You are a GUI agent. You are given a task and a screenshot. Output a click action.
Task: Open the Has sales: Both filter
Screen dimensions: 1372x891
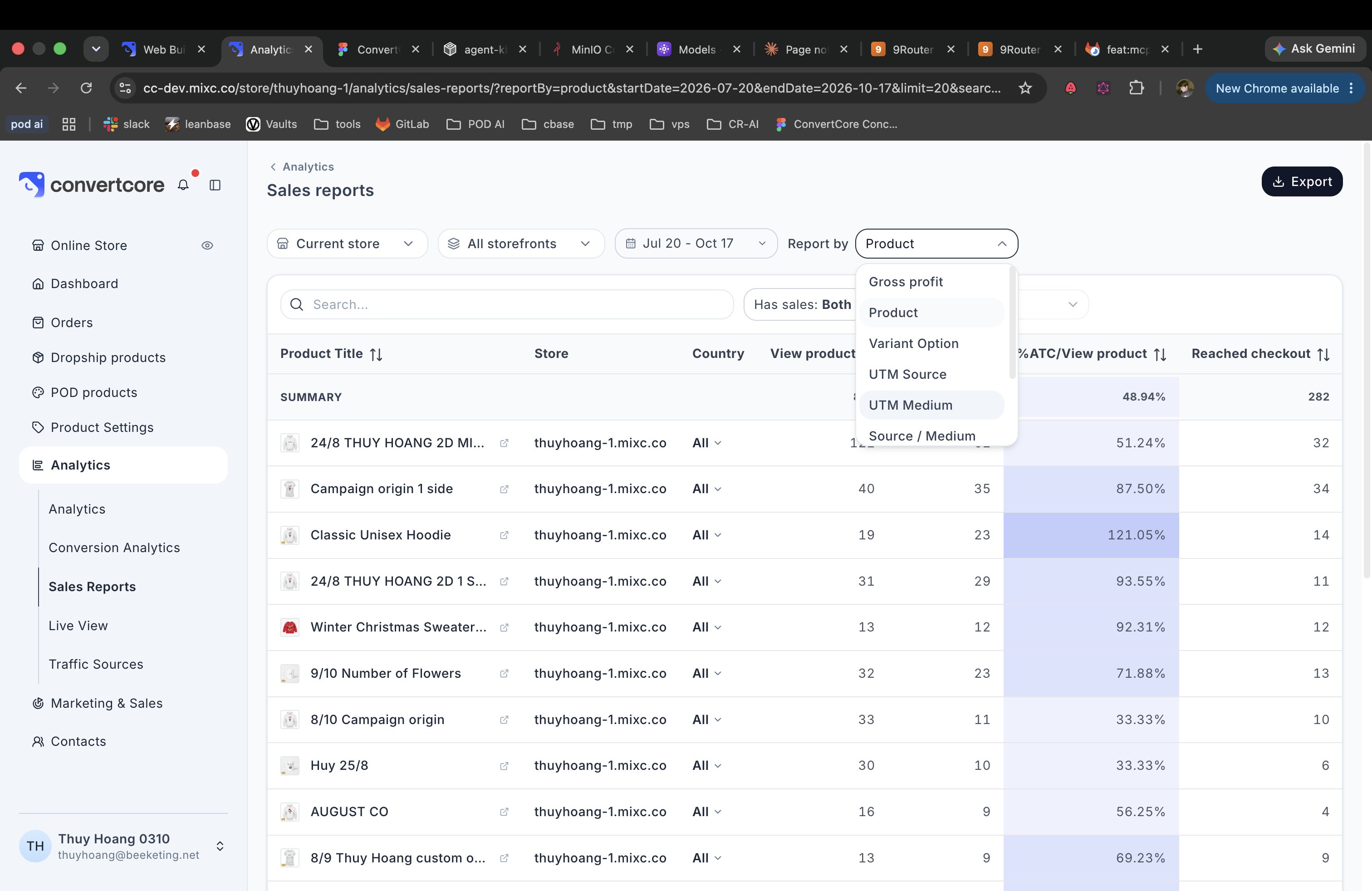pos(801,304)
